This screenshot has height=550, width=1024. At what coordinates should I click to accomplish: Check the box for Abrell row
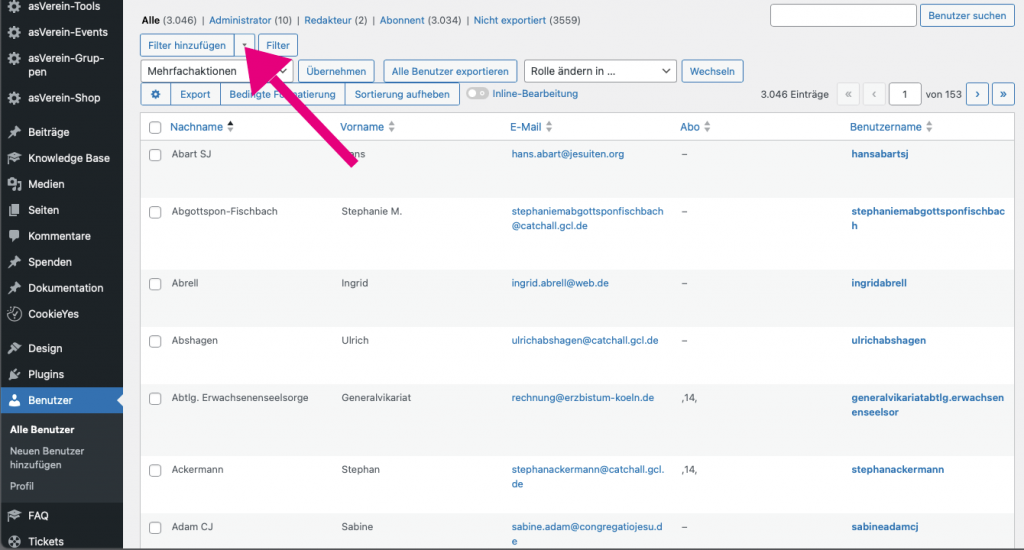coord(155,284)
